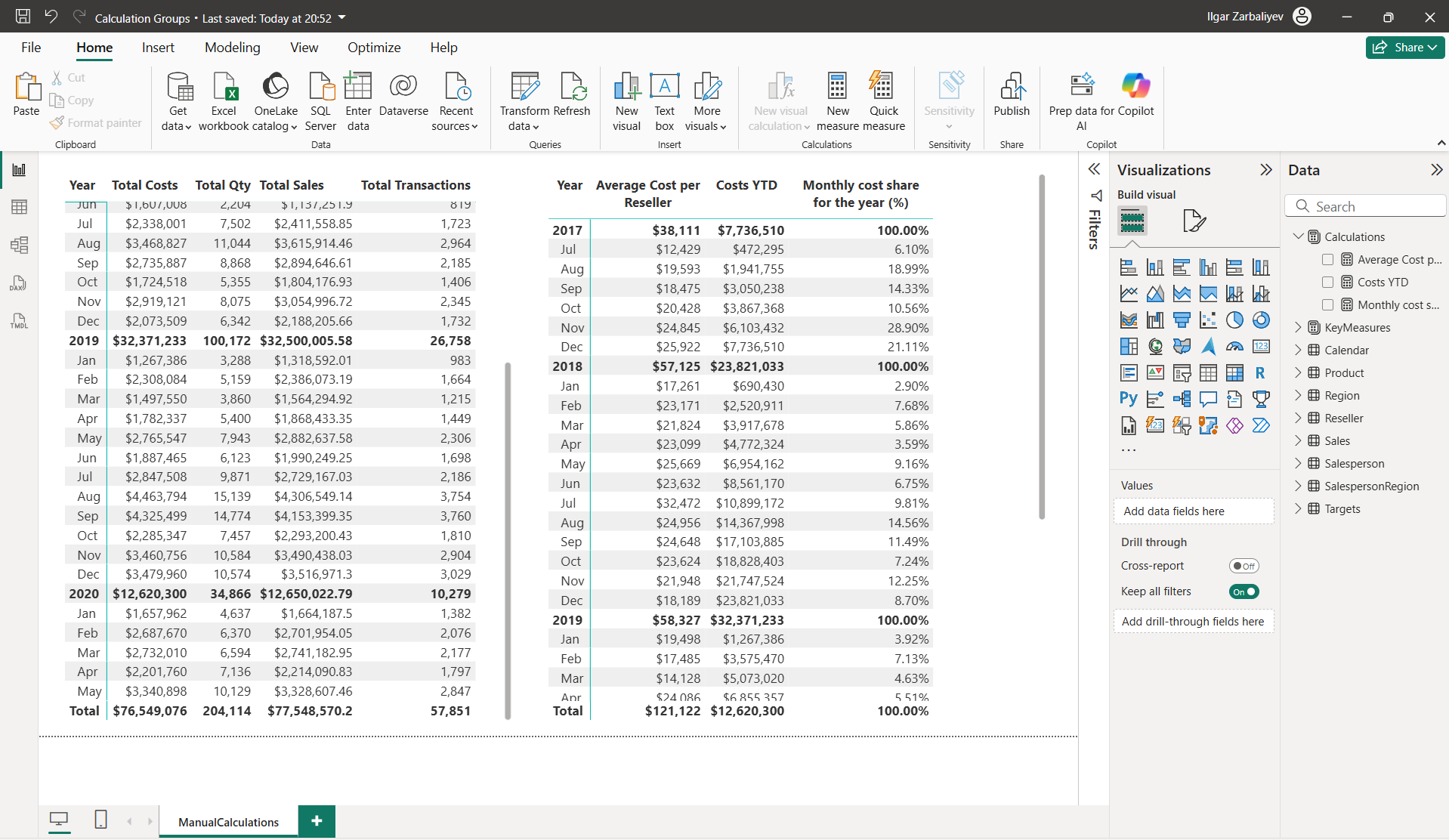Focus the Data pane Search box
Image resolution: width=1449 pixels, height=840 pixels.
click(1365, 206)
